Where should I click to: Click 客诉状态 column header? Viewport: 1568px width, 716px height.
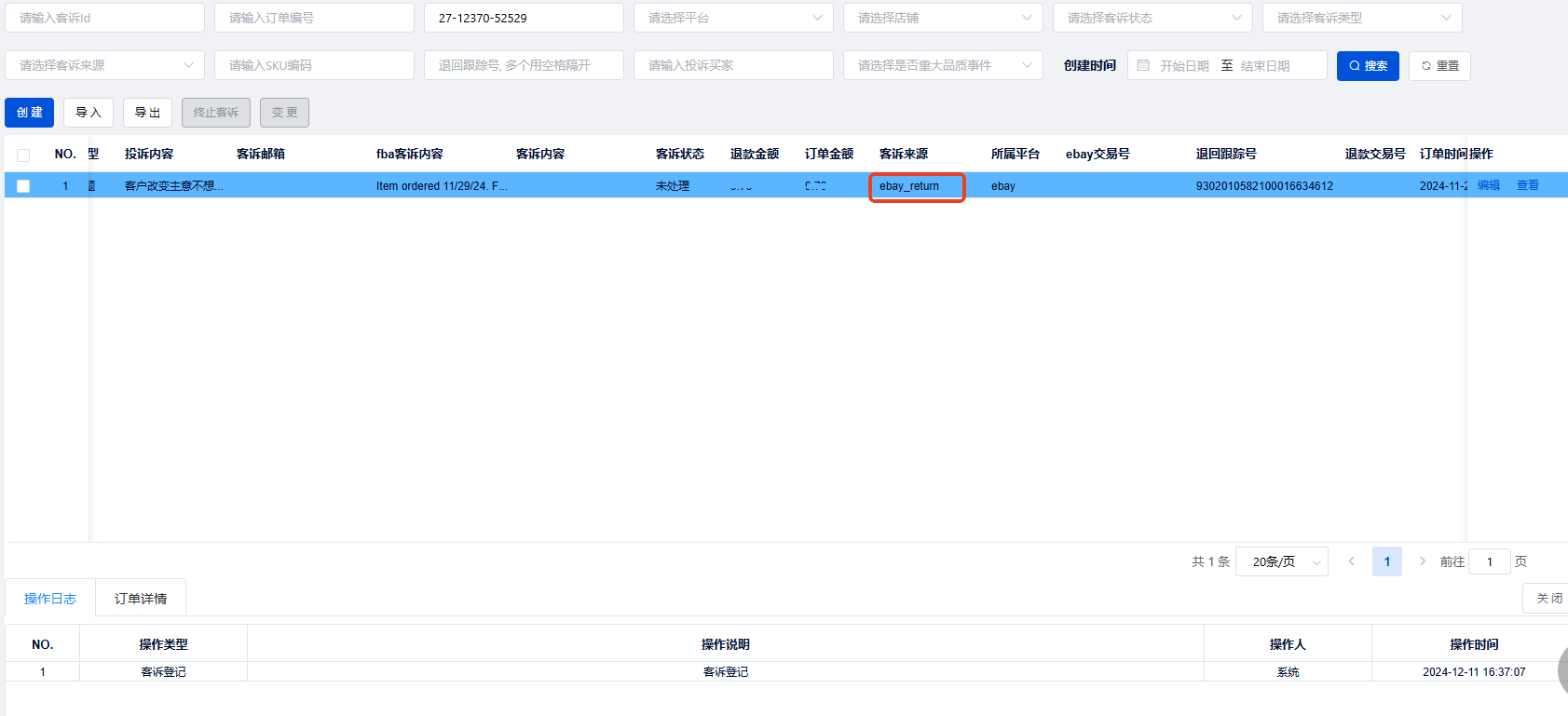pos(680,154)
